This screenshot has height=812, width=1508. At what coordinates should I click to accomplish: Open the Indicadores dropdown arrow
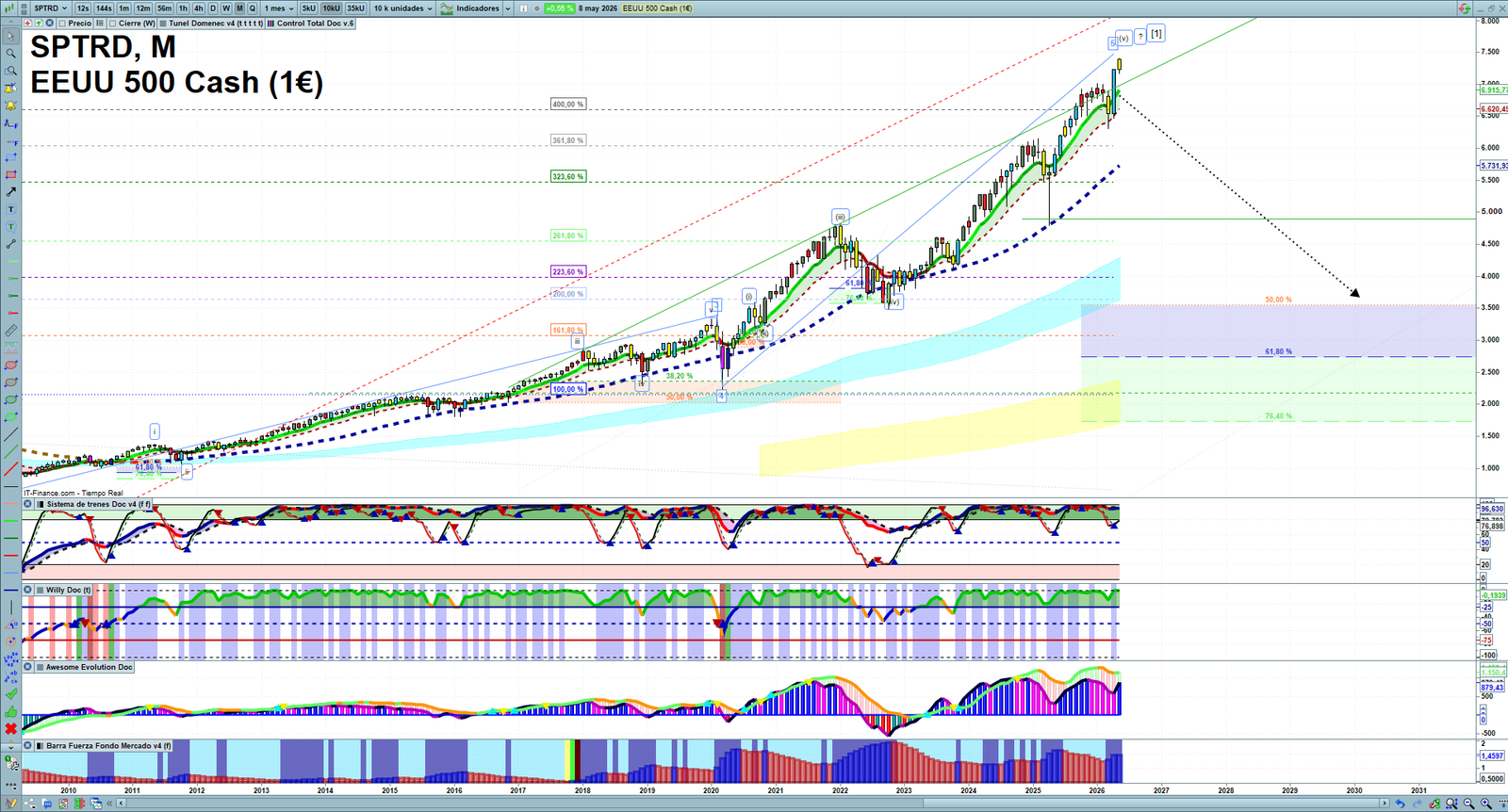point(507,8)
